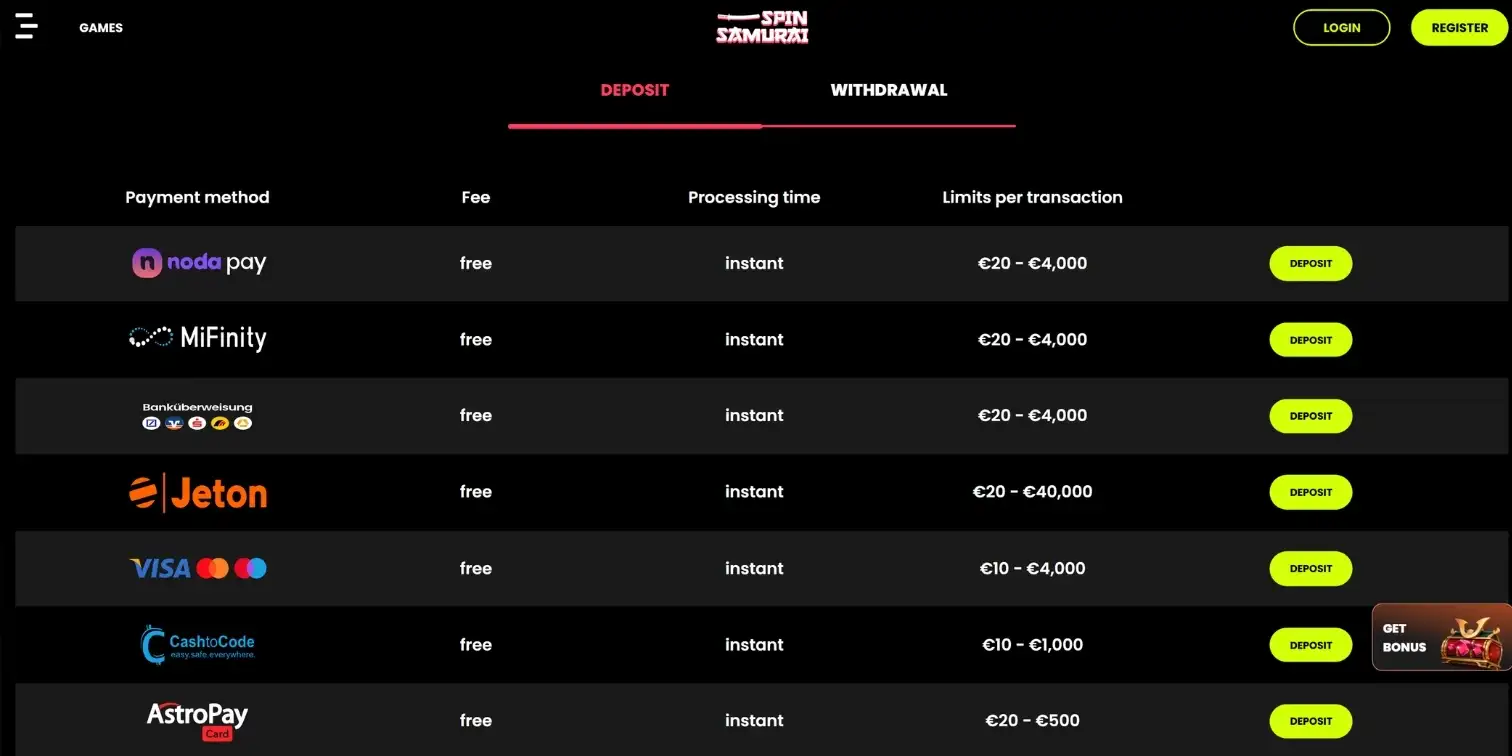
Task: Choose the Banküberweisung bank icons
Action: coord(197,423)
